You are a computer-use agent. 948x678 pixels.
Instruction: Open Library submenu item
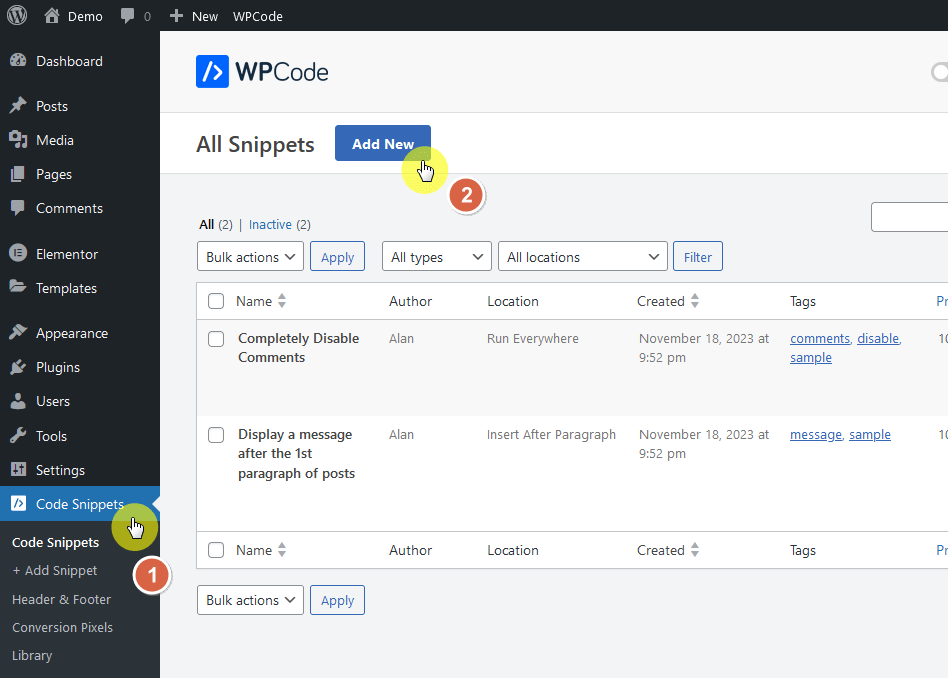pos(32,656)
